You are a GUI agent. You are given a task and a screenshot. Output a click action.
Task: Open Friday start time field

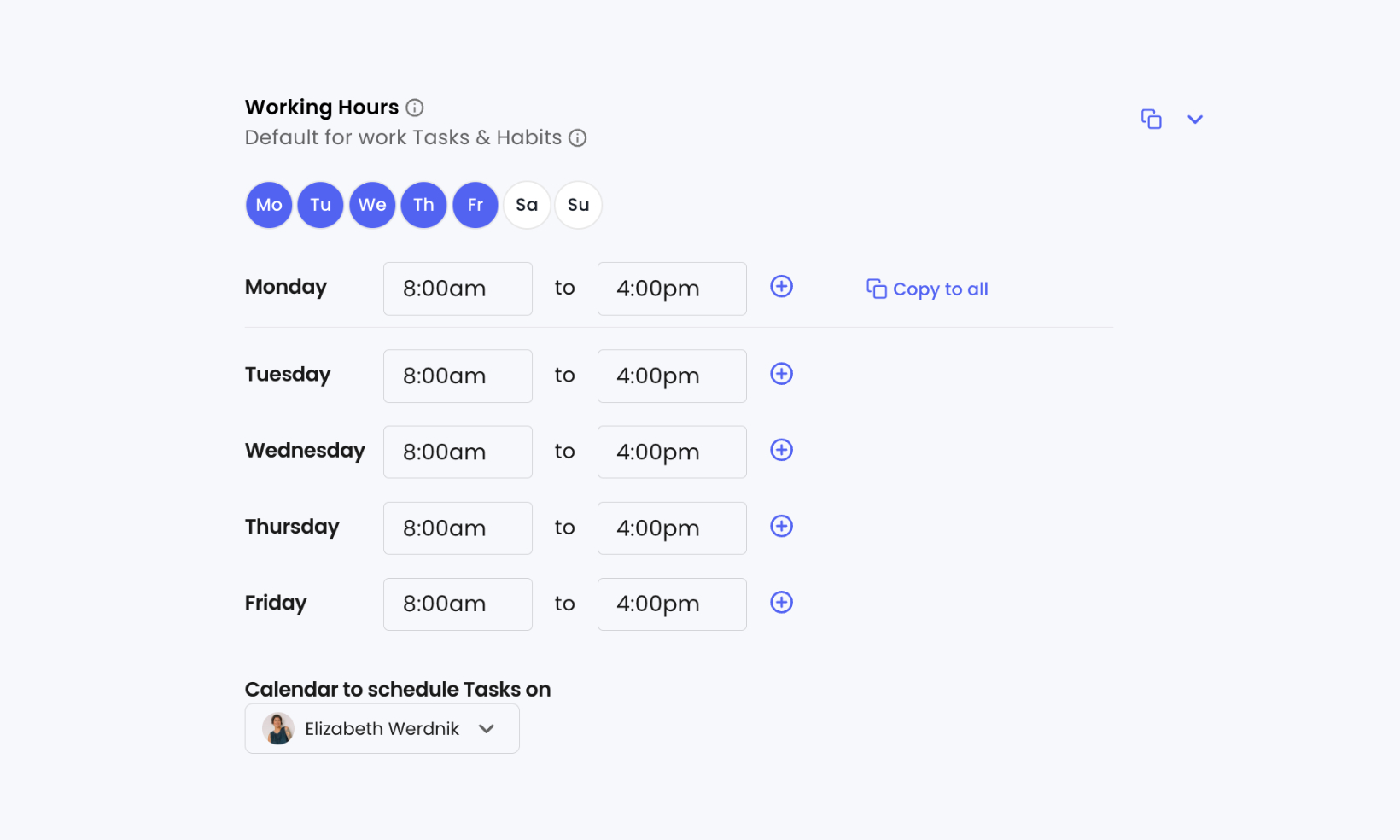458,604
